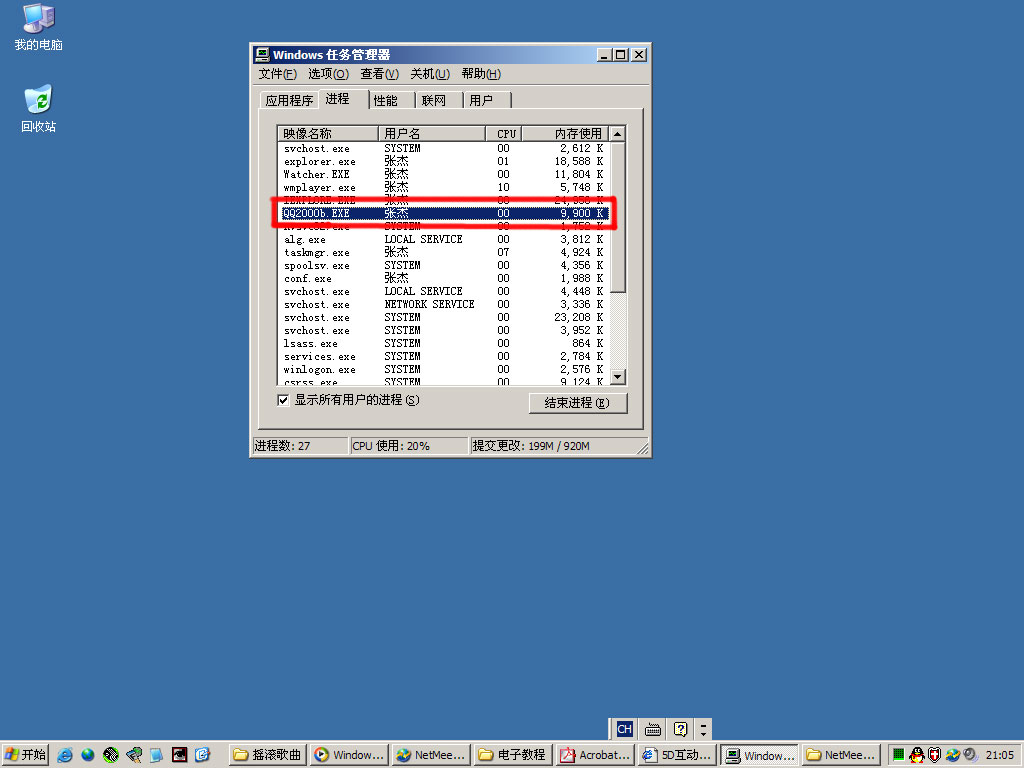This screenshot has height=768, width=1024.
Task: Open the 我的电脑 desktop icon
Action: pyautogui.click(x=38, y=26)
